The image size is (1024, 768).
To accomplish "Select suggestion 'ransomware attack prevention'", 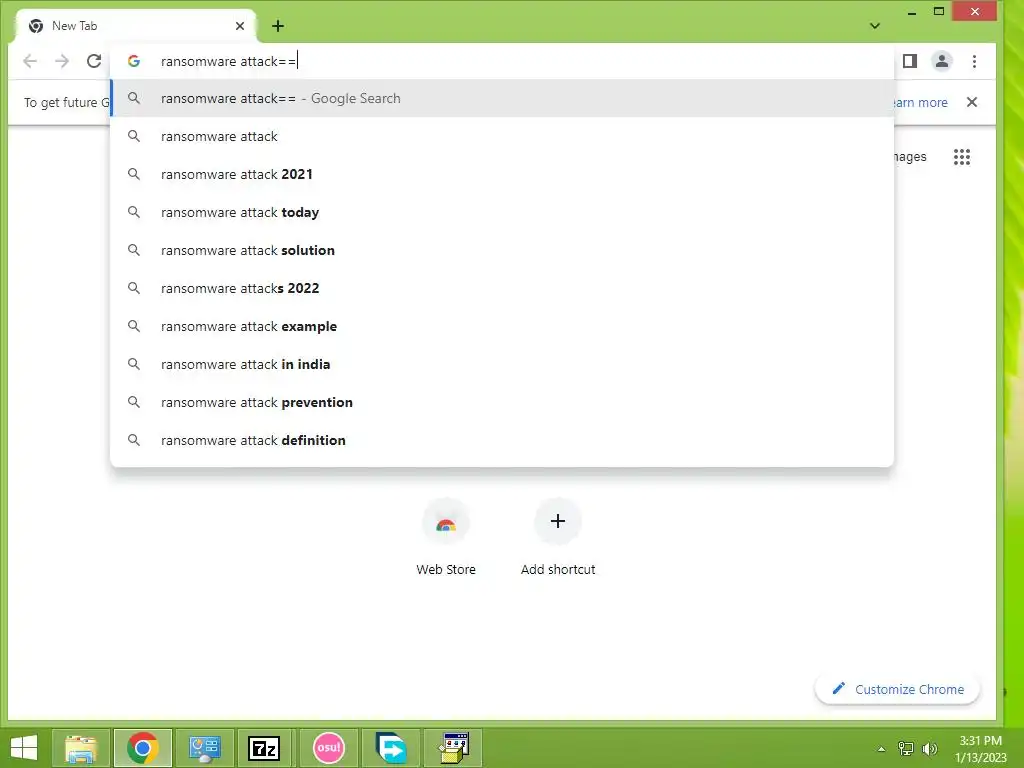I will [x=502, y=402].
